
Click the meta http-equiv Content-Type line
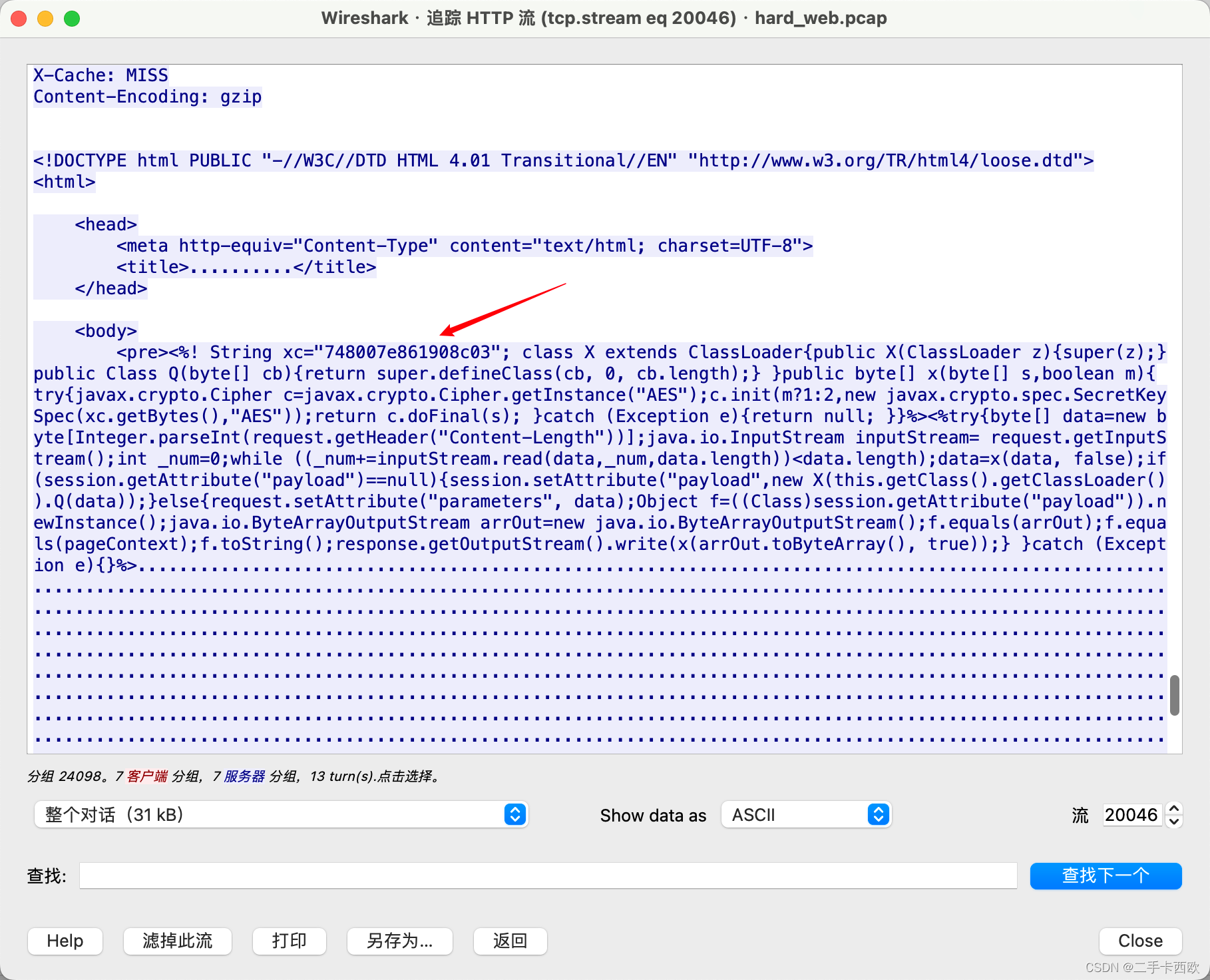tap(465, 246)
